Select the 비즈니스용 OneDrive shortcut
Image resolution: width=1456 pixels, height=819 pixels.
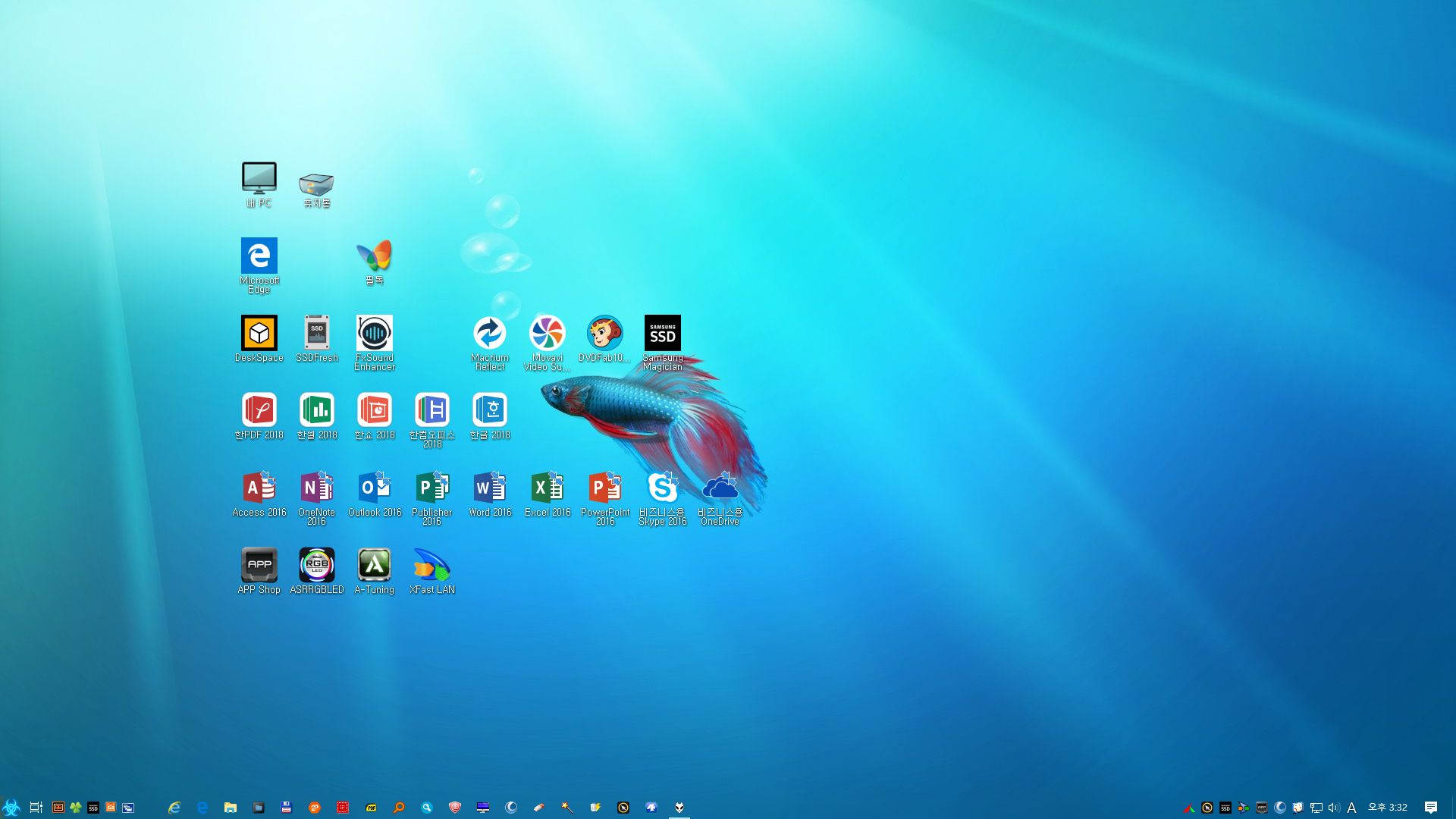coord(720,497)
